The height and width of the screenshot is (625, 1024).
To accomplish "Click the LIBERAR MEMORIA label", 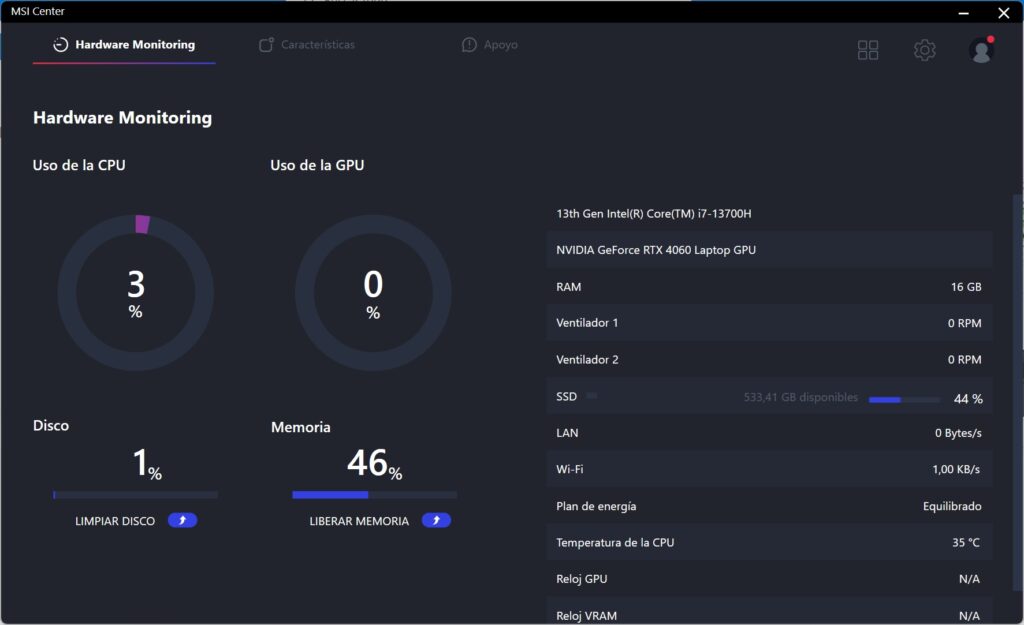I will (x=359, y=521).
